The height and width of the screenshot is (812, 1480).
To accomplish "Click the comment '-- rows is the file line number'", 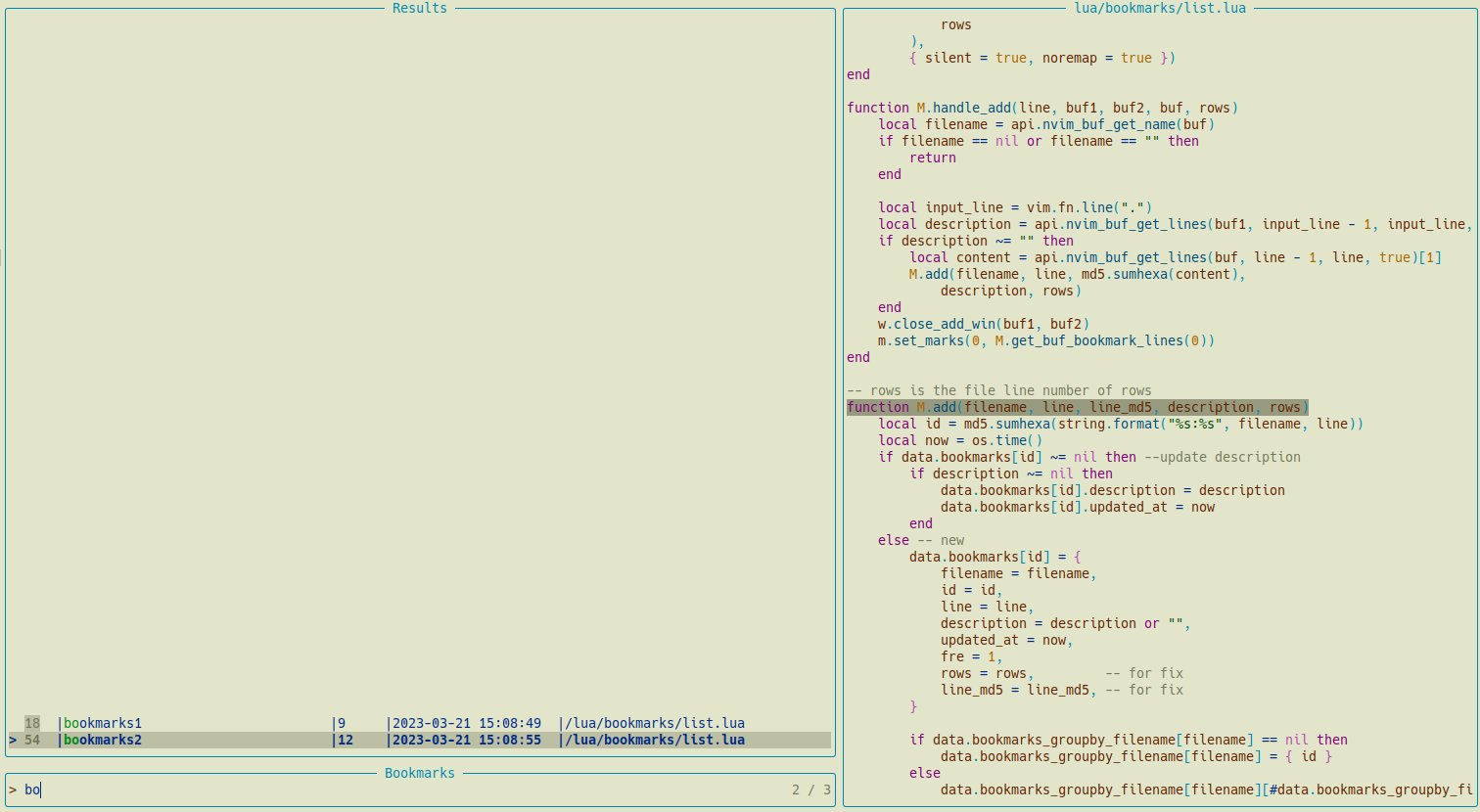I will (999, 390).
